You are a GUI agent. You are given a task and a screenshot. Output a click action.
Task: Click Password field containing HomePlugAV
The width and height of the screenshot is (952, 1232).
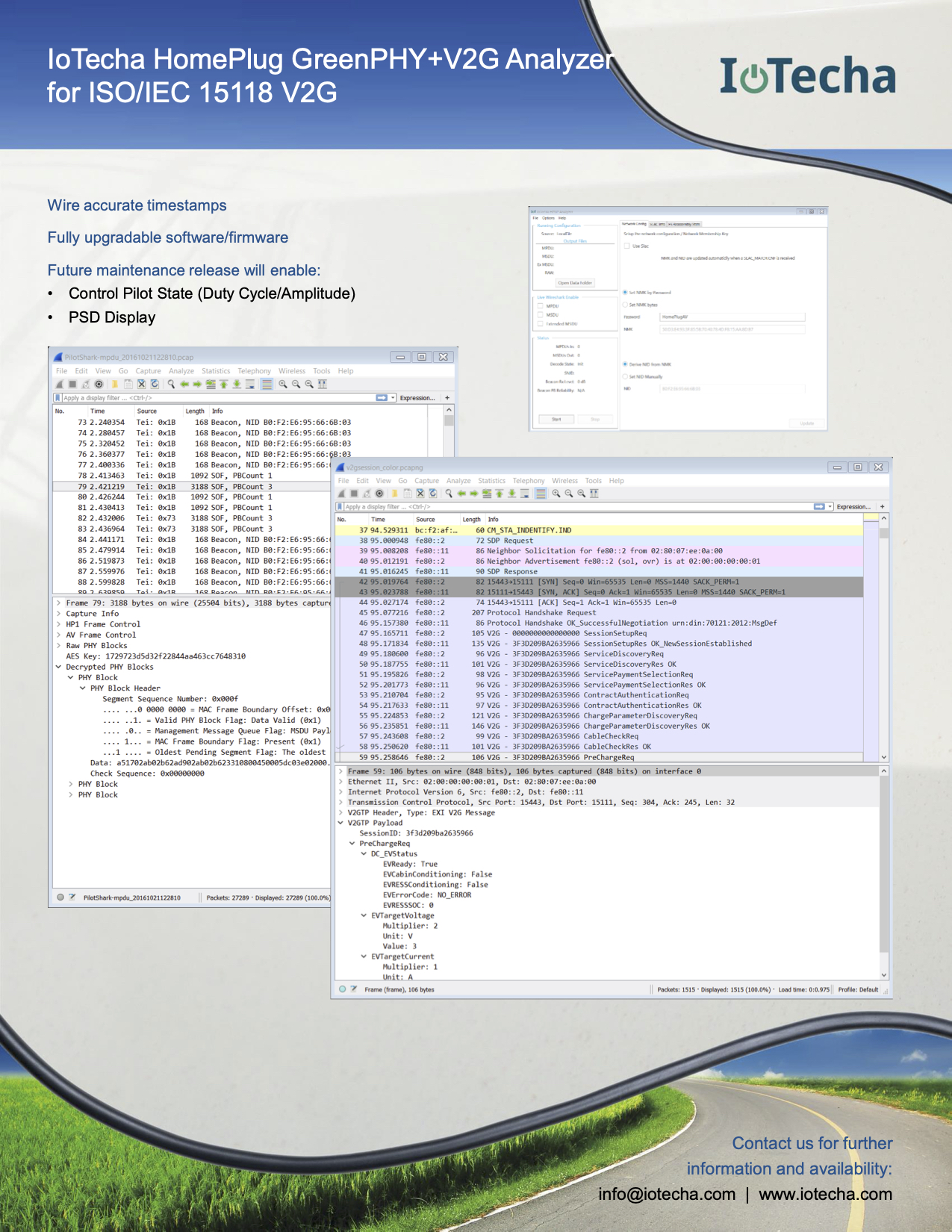point(732,317)
